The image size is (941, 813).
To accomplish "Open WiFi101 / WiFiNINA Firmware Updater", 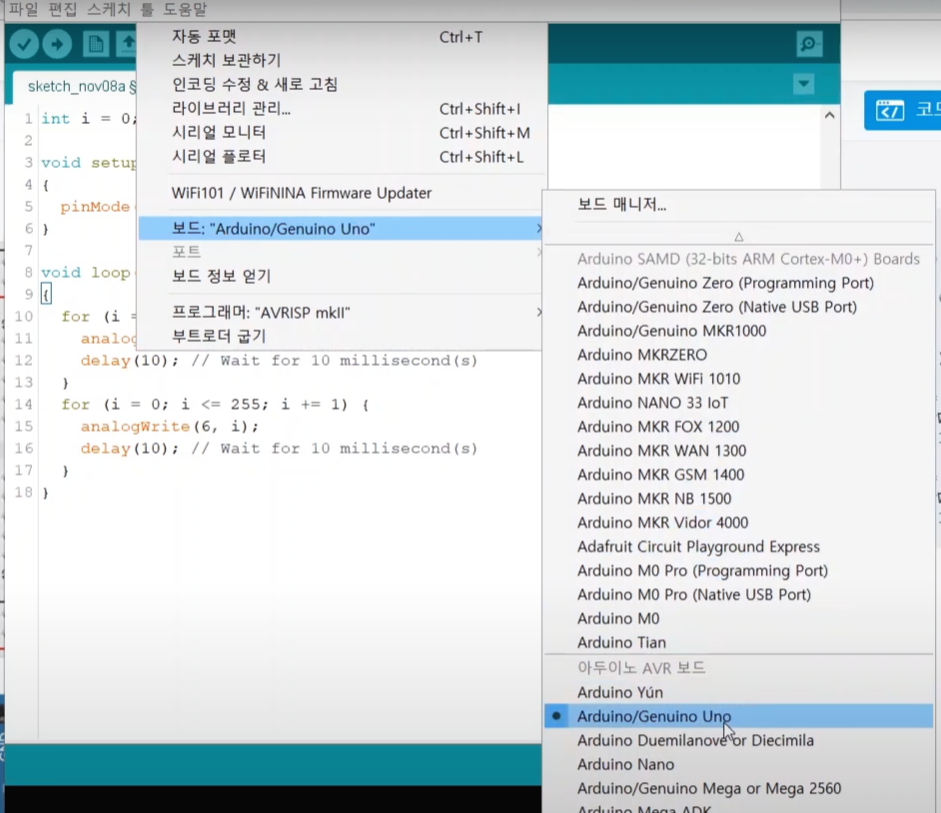I will [341, 193].
